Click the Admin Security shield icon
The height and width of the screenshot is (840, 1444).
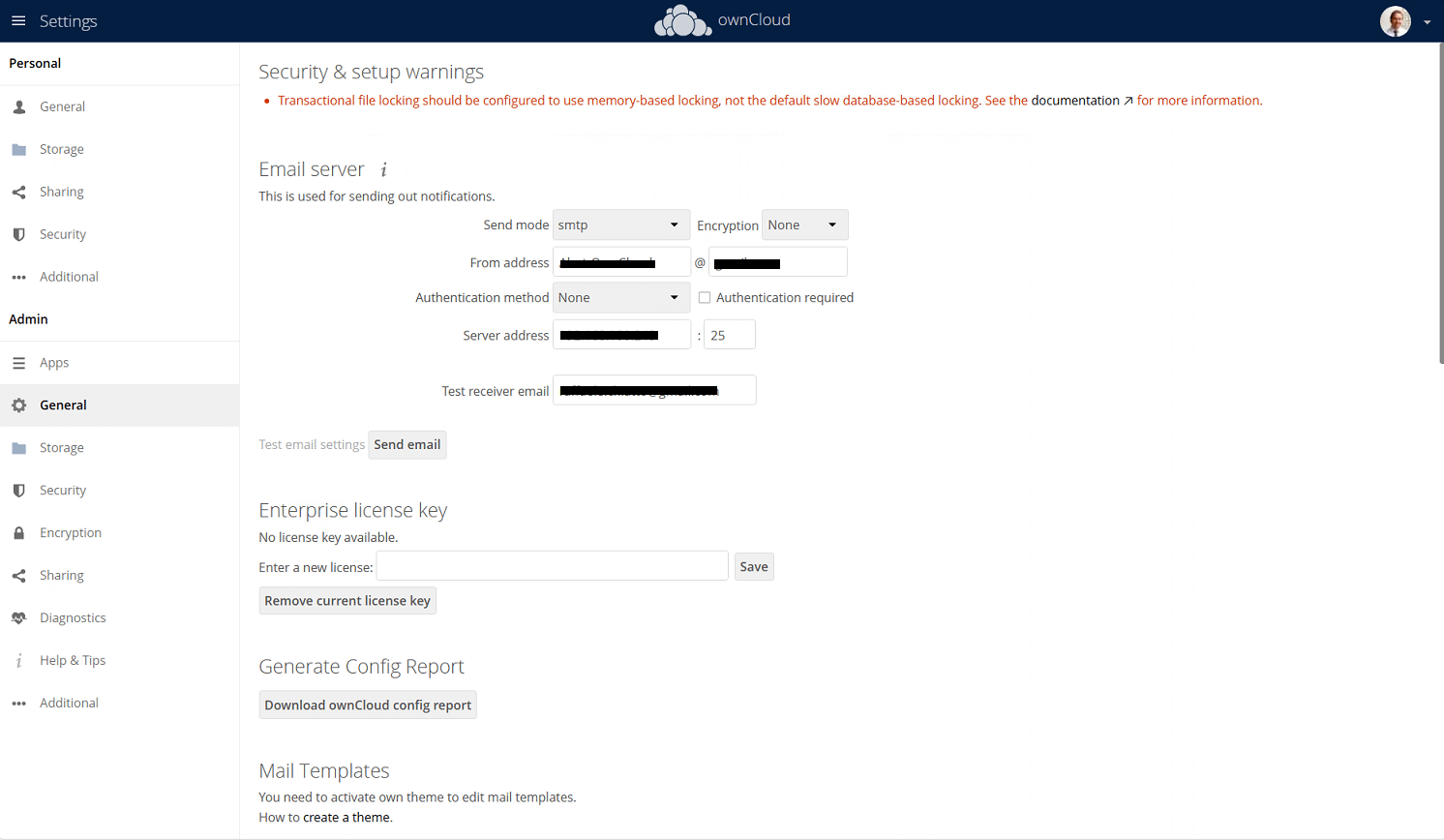pyautogui.click(x=18, y=491)
